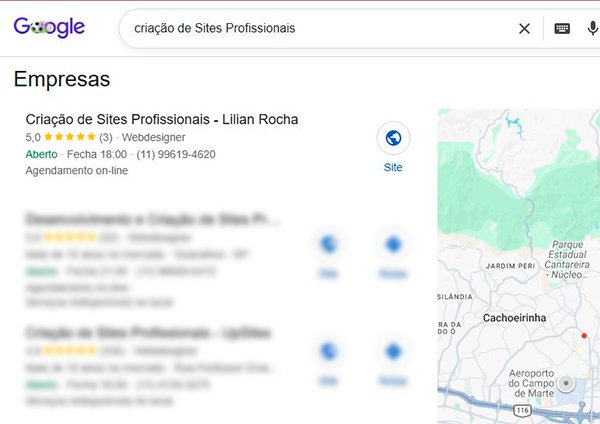Open the 'Criação de Sites Profissionais - Lilian Rocha' listing
This screenshot has width=600, height=424.
[x=162, y=119]
